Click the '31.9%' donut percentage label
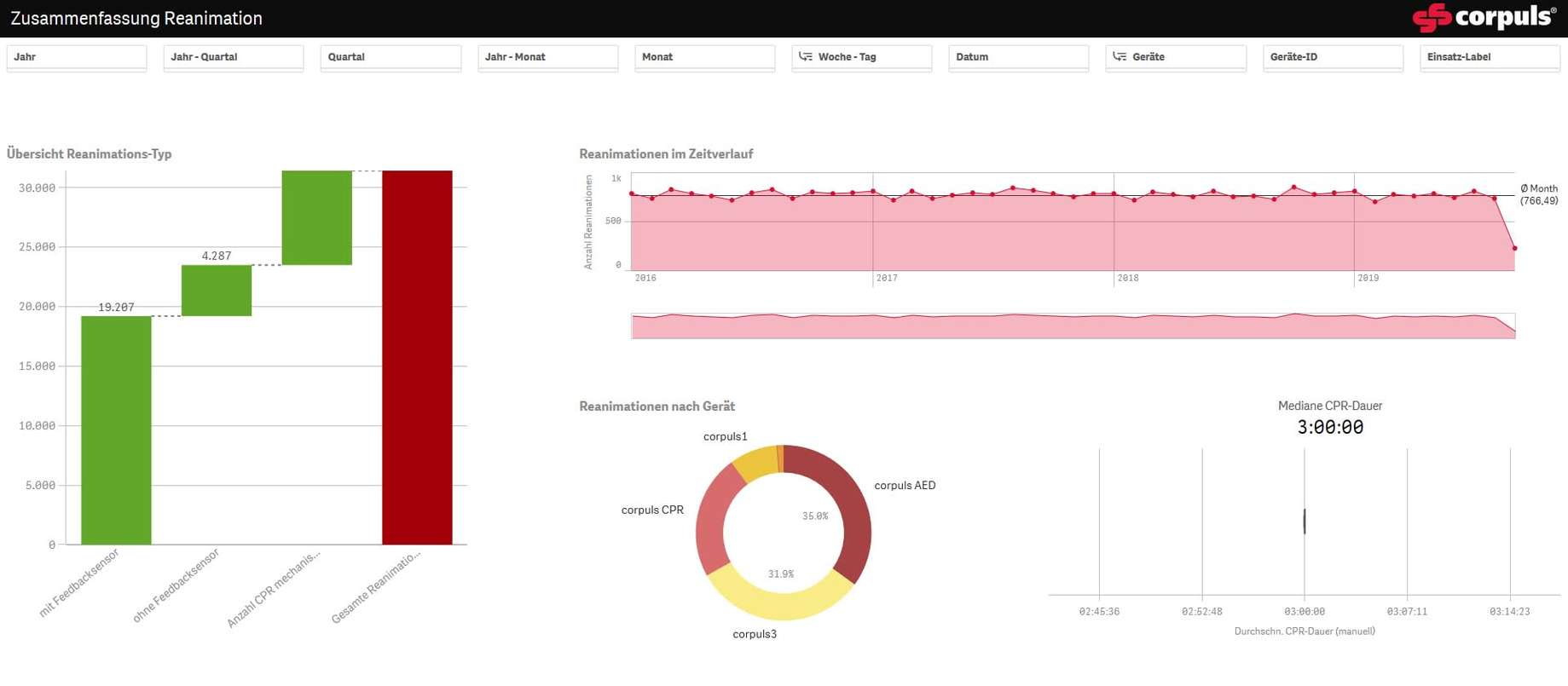 point(781,574)
